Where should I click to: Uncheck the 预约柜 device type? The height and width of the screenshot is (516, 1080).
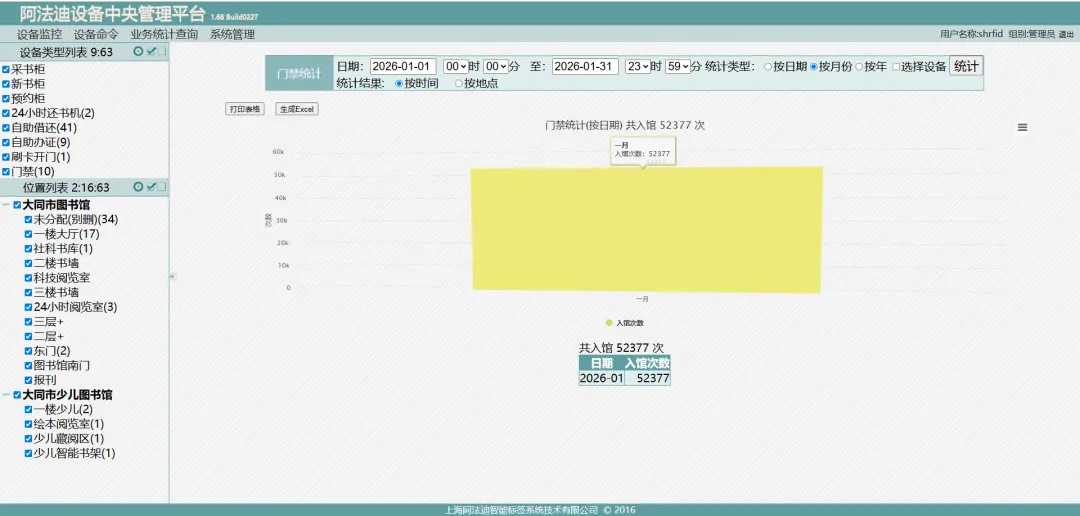pyautogui.click(x=6, y=99)
